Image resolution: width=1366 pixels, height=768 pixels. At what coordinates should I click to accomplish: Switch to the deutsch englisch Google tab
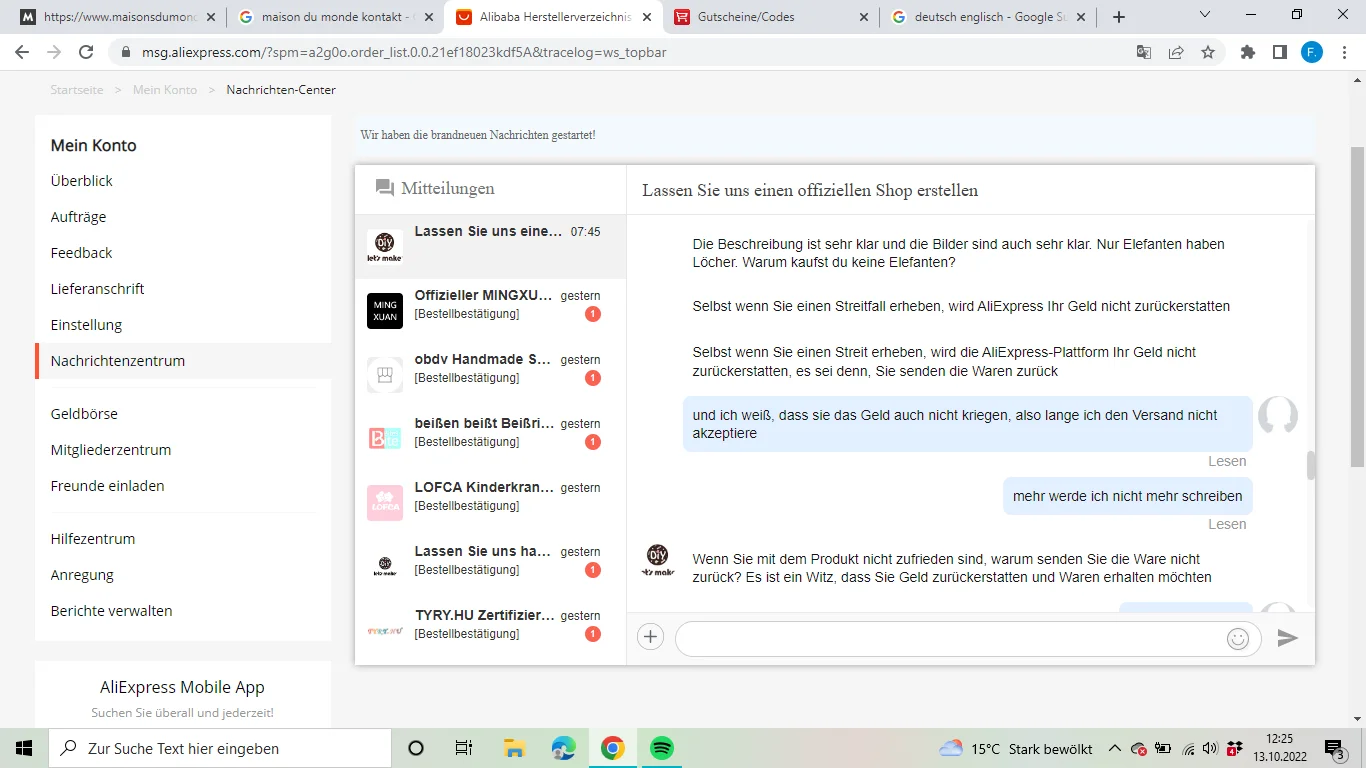(988, 17)
